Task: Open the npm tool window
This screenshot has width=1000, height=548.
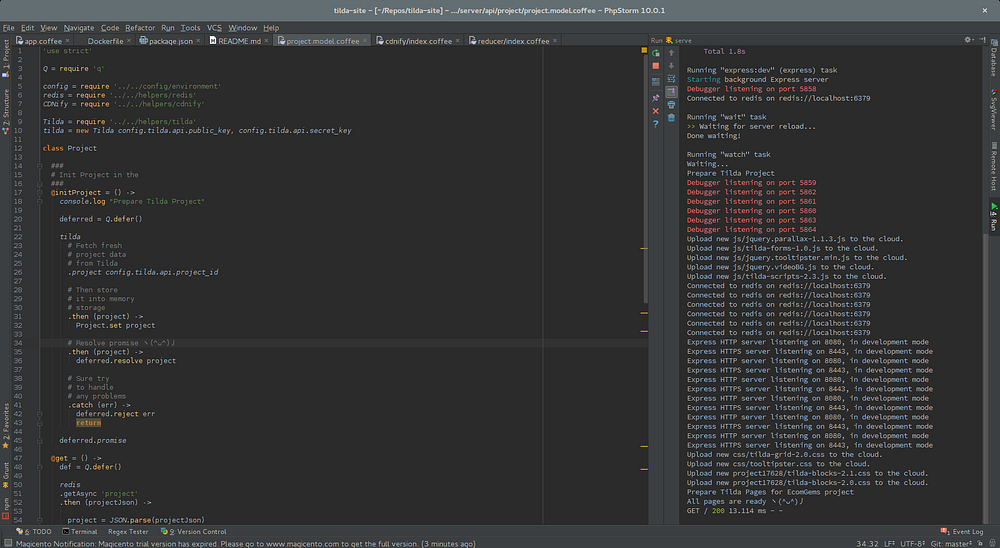Action: coord(6,508)
